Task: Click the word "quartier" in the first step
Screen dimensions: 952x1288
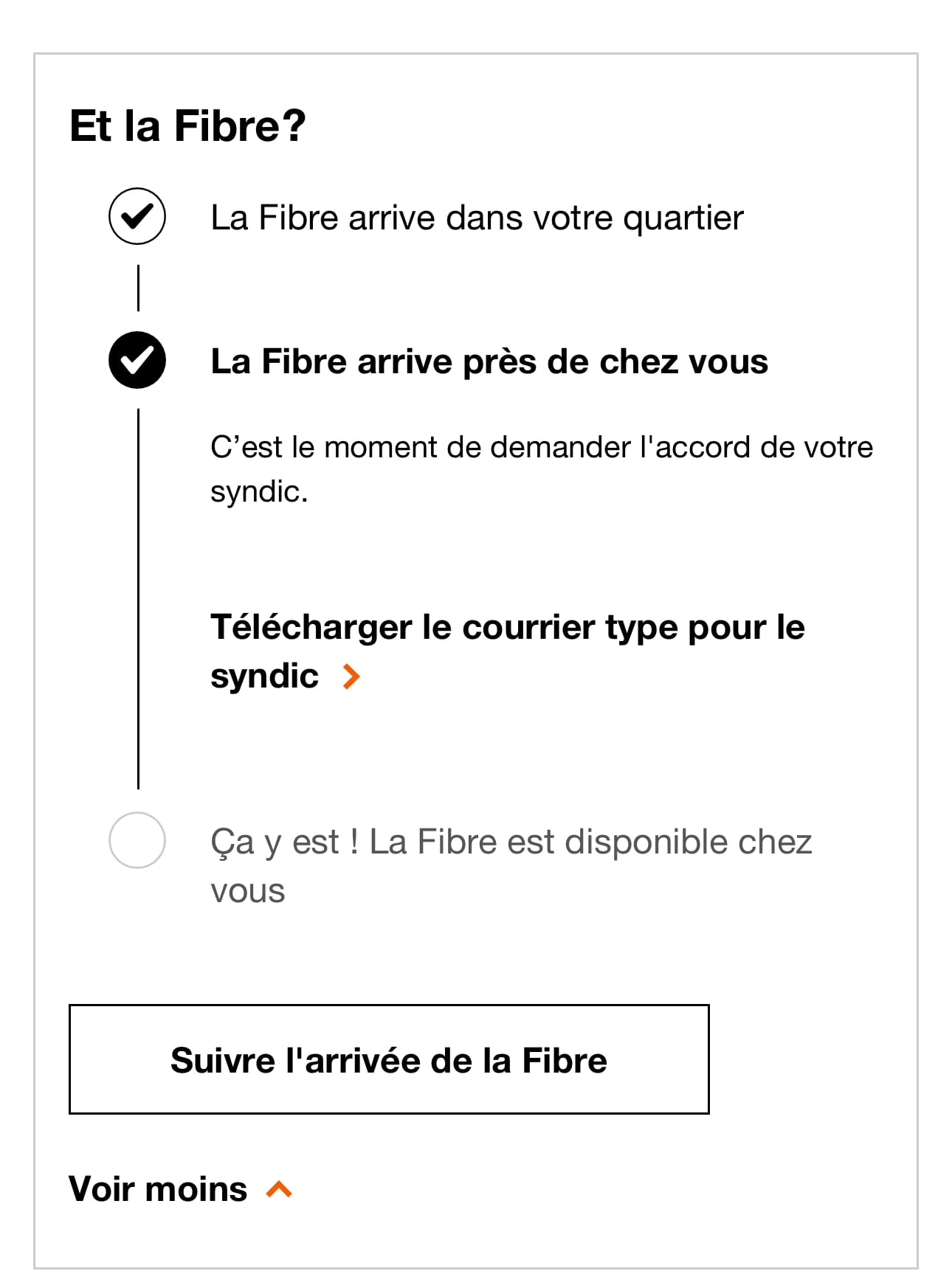Action: pos(683,218)
